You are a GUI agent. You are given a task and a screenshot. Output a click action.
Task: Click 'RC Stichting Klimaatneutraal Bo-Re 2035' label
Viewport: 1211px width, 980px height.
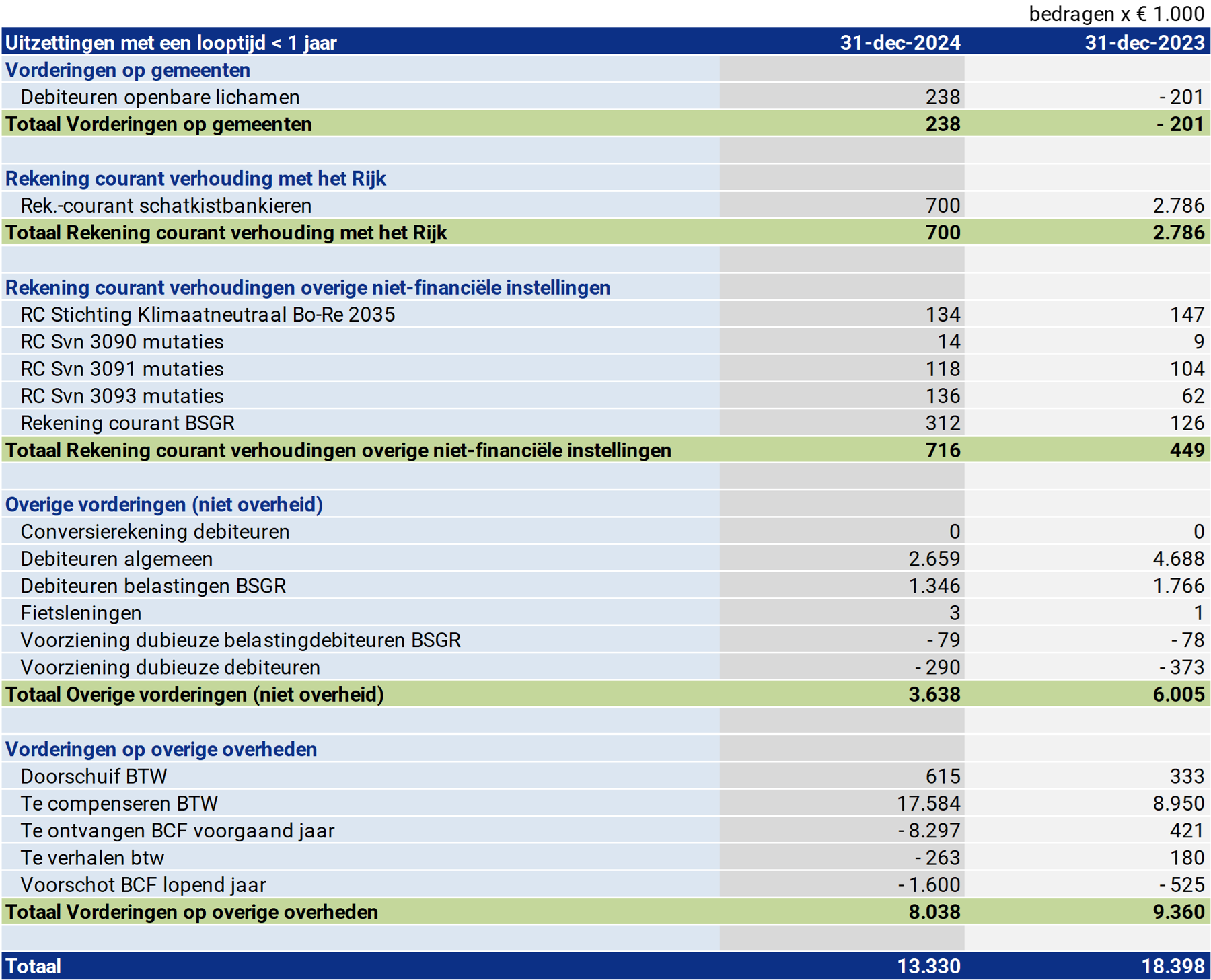pos(208,314)
